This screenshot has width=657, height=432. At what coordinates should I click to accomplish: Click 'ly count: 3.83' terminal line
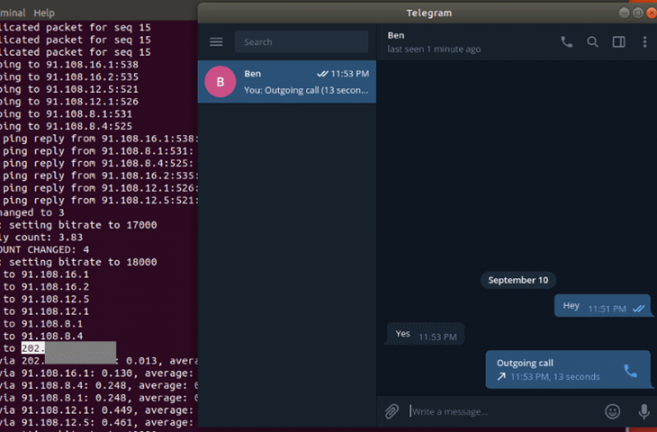coord(41,238)
